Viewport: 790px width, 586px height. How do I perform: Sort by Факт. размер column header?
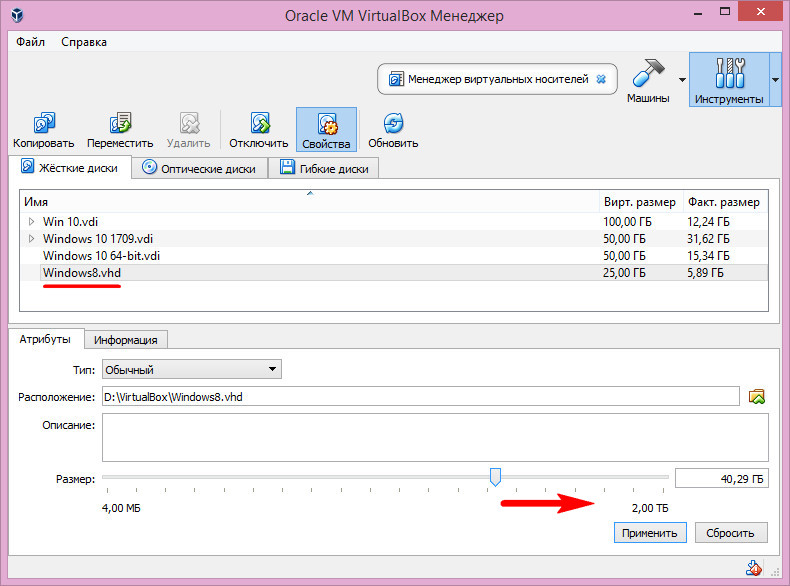[x=725, y=202]
